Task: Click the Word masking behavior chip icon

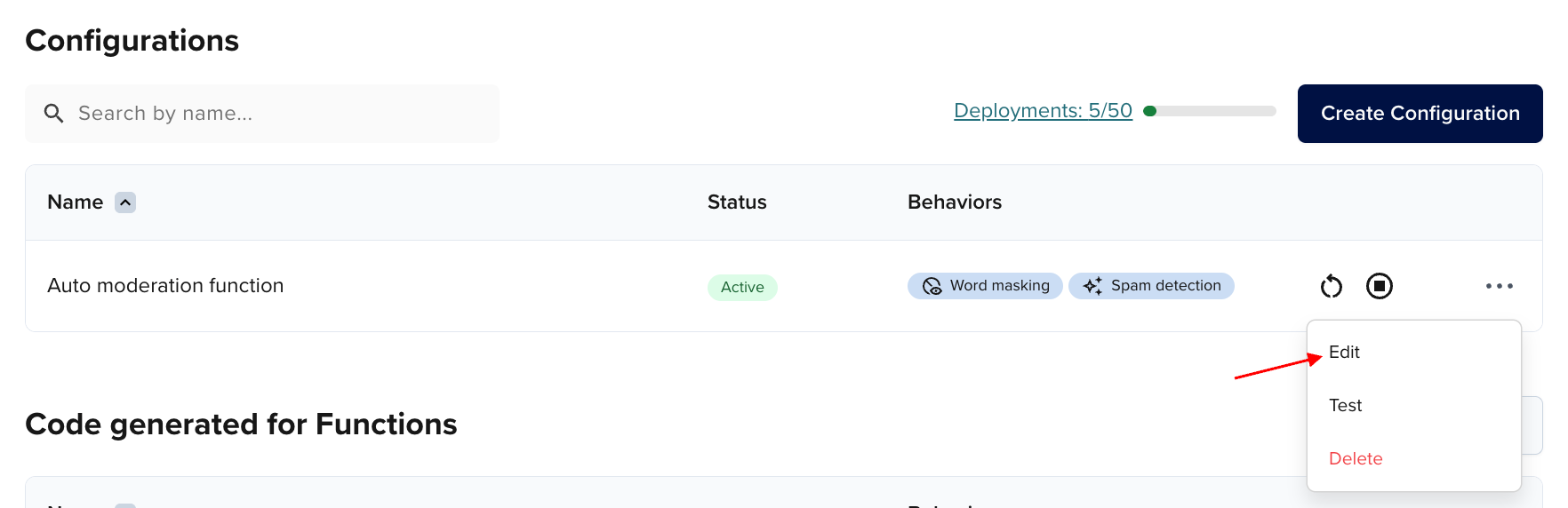Action: coord(932,286)
